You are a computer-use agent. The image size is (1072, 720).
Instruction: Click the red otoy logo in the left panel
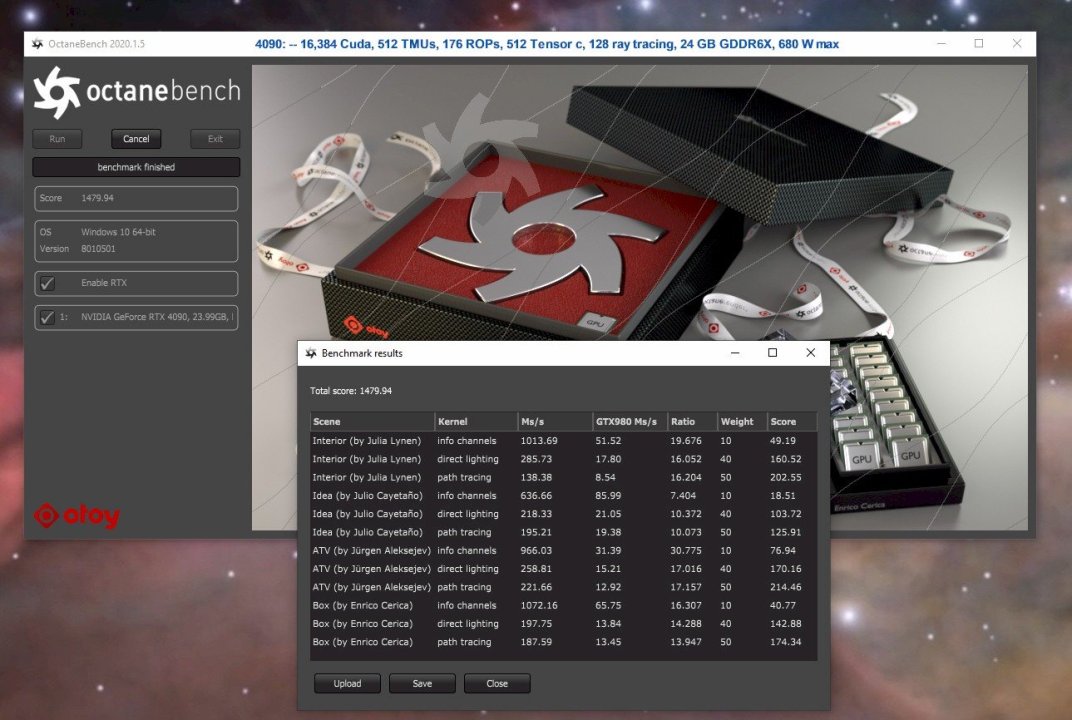(76, 516)
